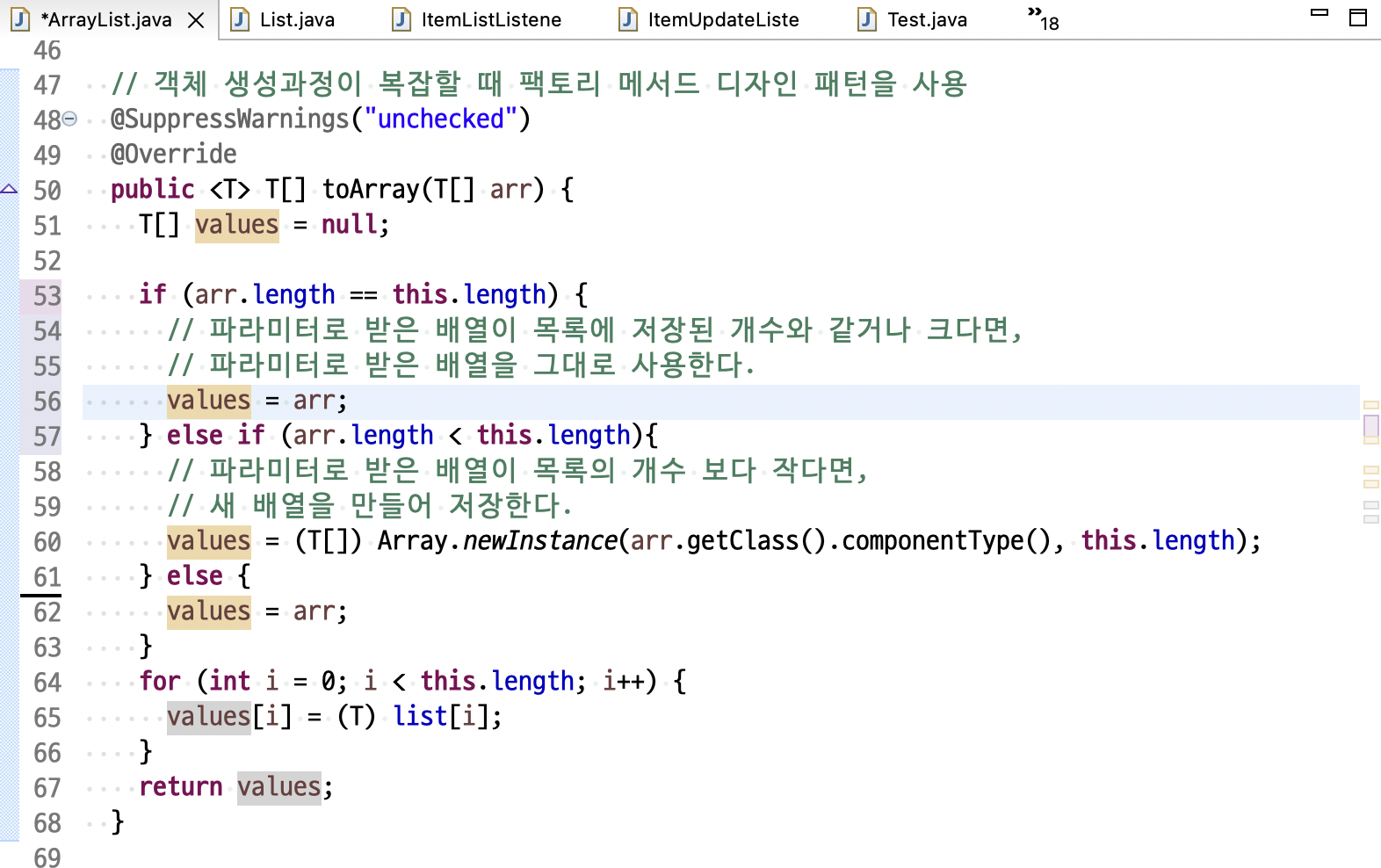
Task: Place cursor on "toArray" method name
Action: [x=371, y=189]
